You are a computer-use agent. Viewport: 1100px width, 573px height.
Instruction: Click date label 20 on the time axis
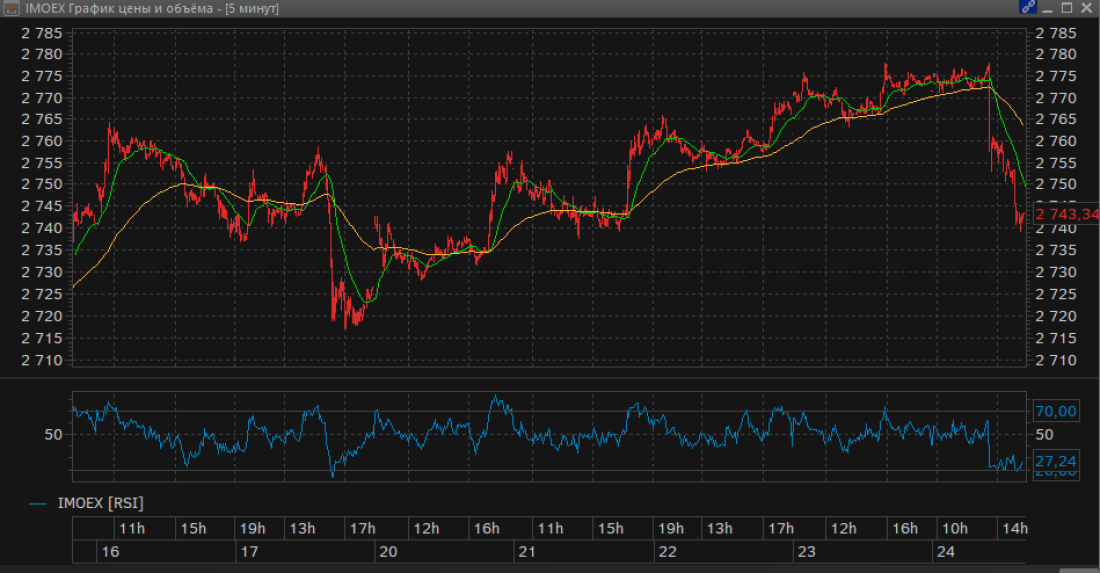(388, 552)
